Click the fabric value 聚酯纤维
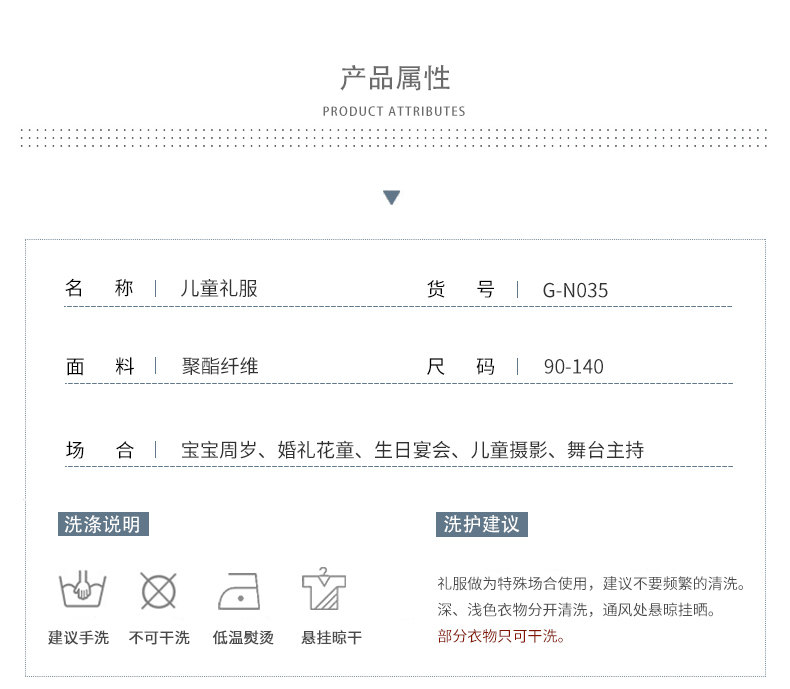The height and width of the screenshot is (689, 790). click(220, 366)
